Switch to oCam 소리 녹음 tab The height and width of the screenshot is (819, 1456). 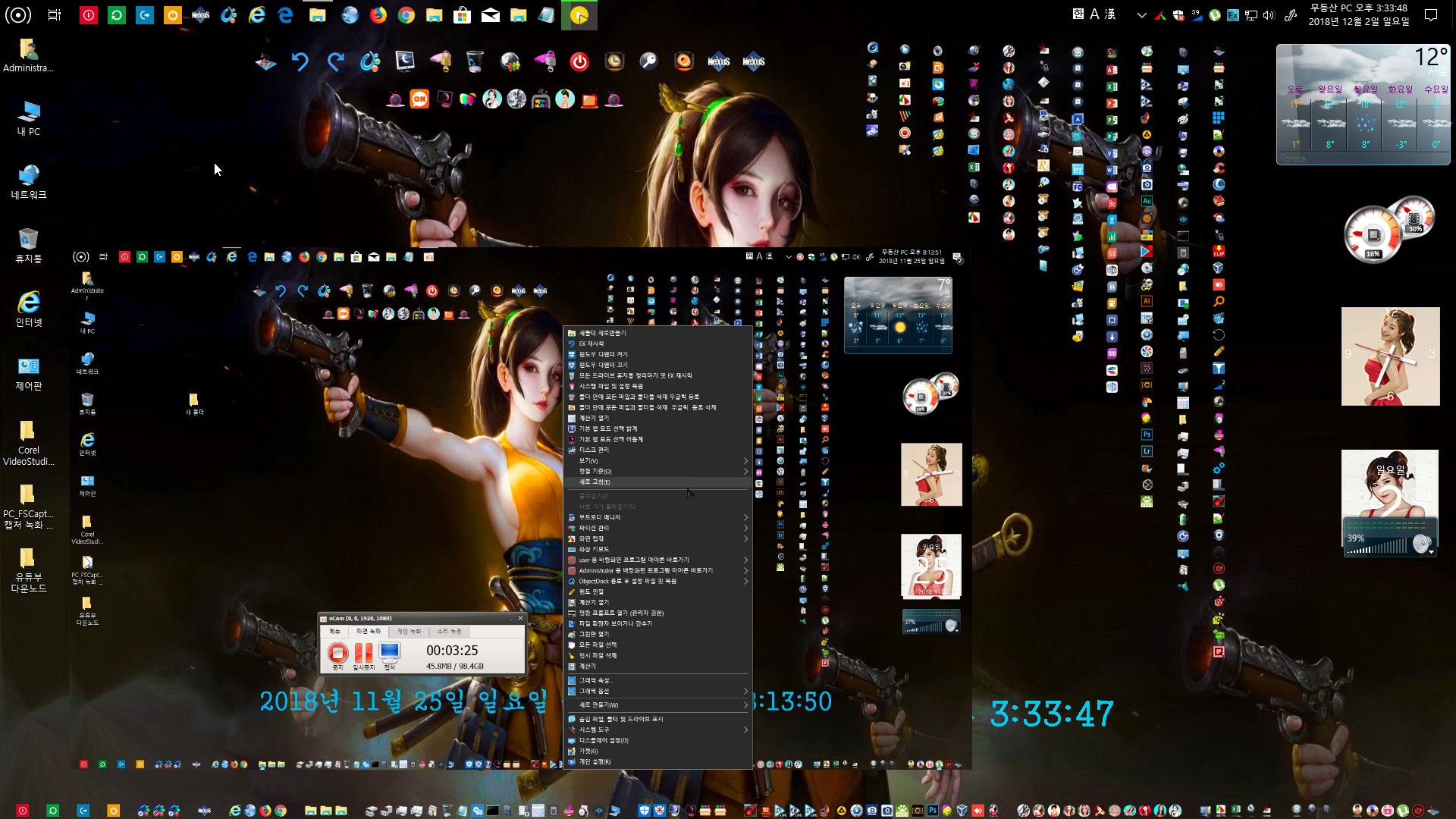click(449, 631)
